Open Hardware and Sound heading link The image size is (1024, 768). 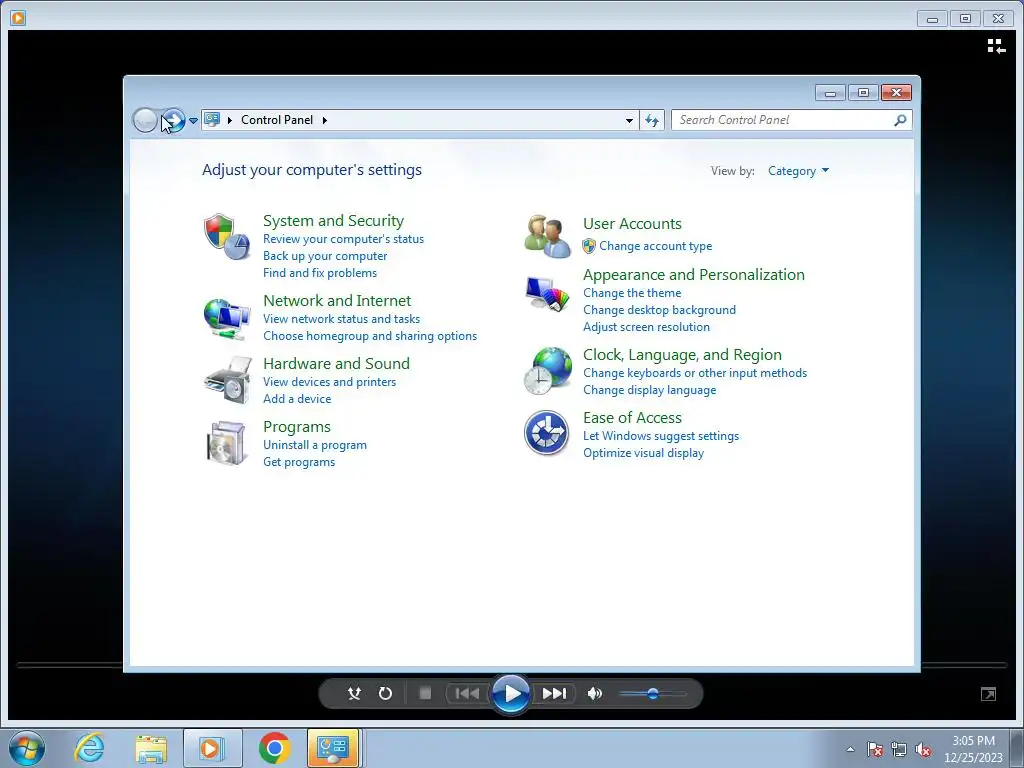336,364
